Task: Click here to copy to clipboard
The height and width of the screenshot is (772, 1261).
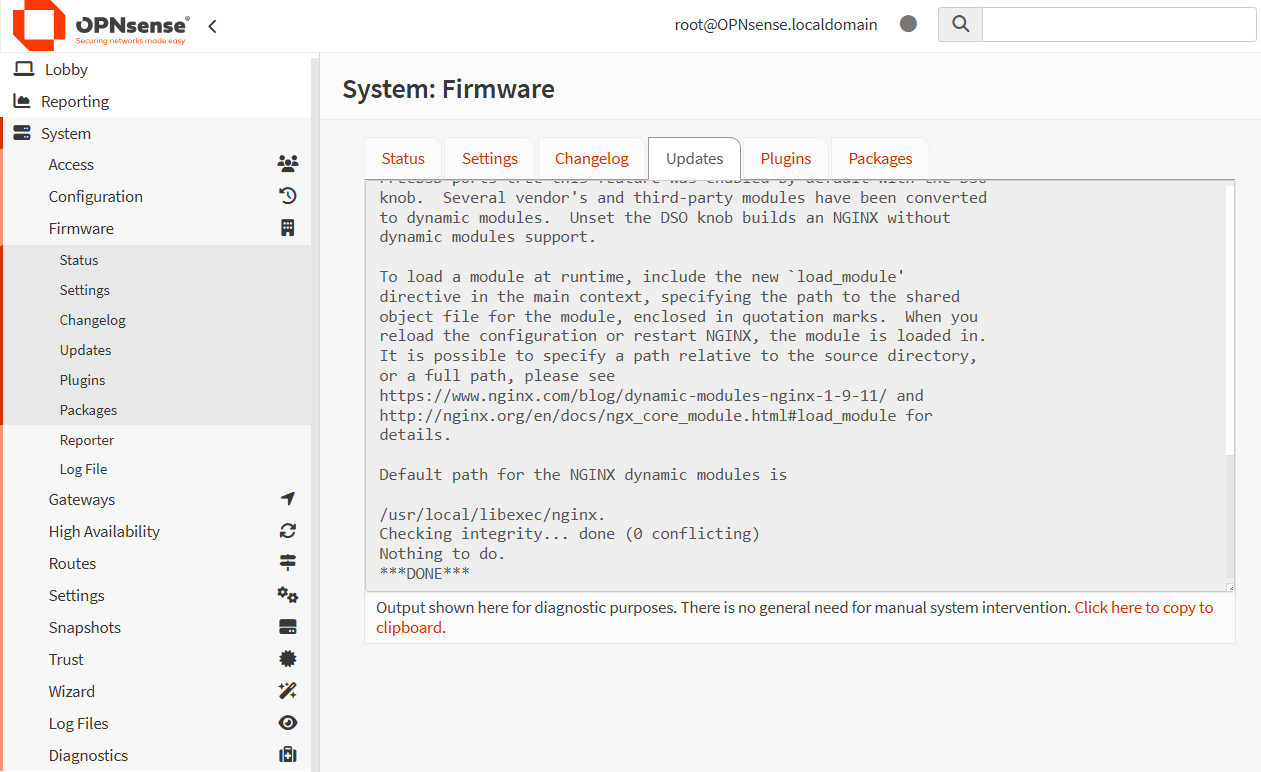Action: (x=1143, y=607)
